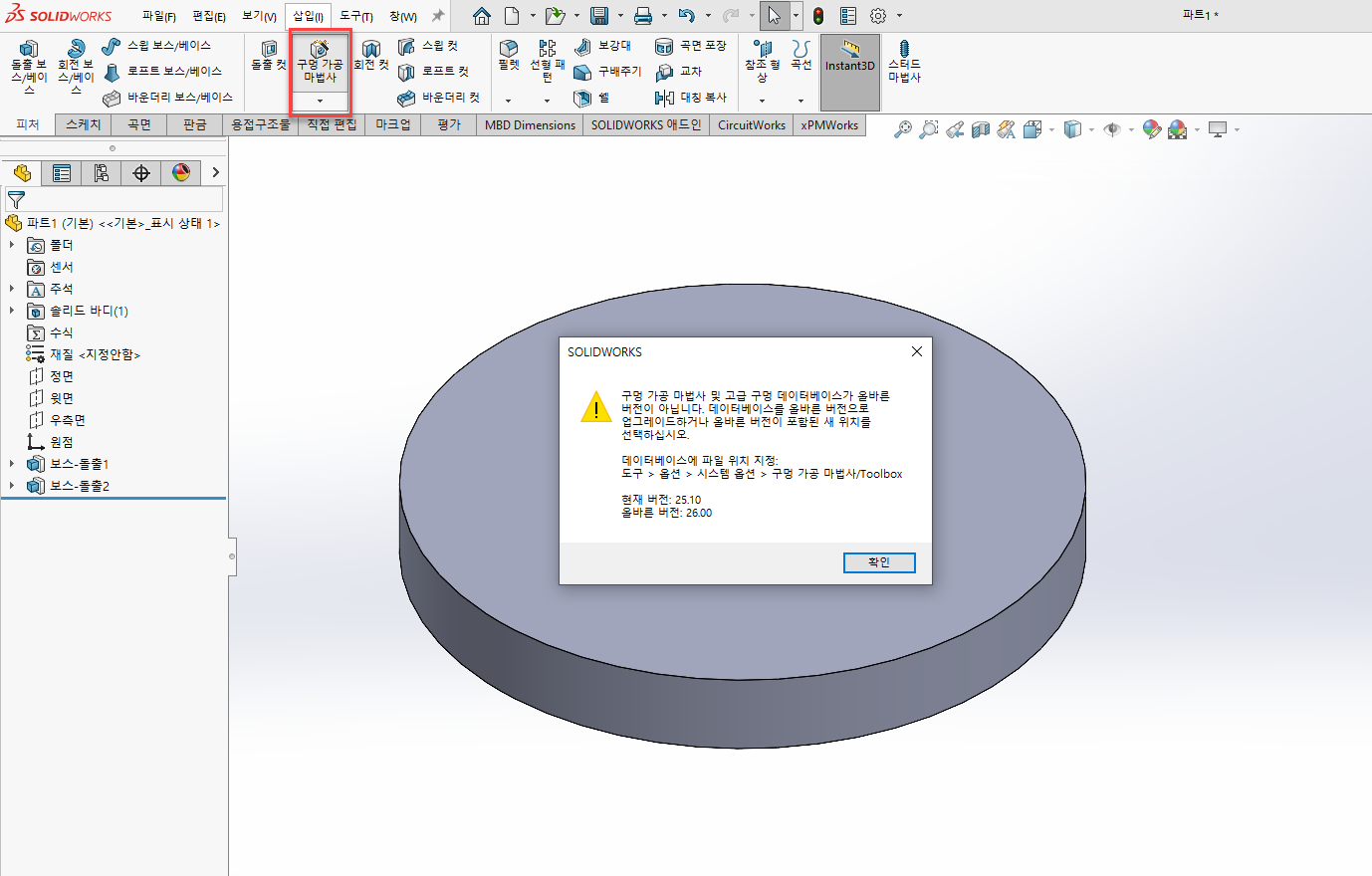Screen dimensions: 1372x876
Task: Click the feature tree filter field
Action: [114, 199]
